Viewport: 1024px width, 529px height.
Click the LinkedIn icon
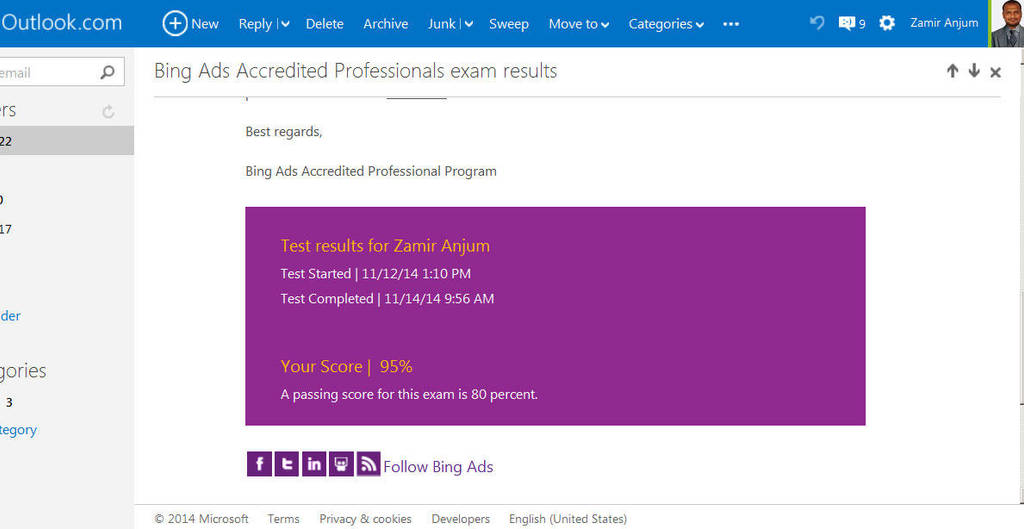tap(313, 464)
